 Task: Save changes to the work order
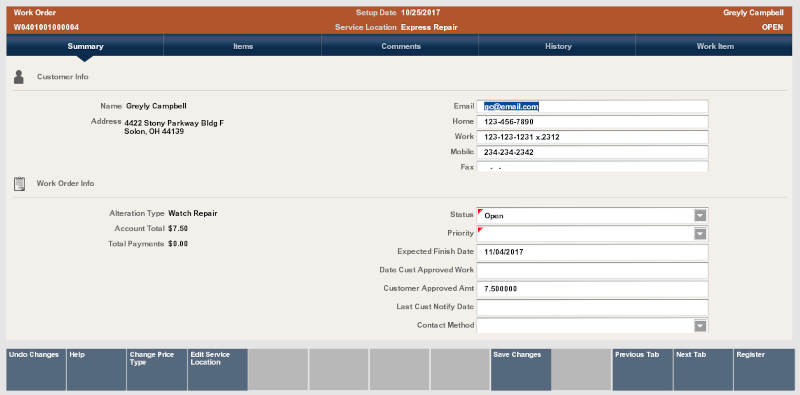click(521, 369)
